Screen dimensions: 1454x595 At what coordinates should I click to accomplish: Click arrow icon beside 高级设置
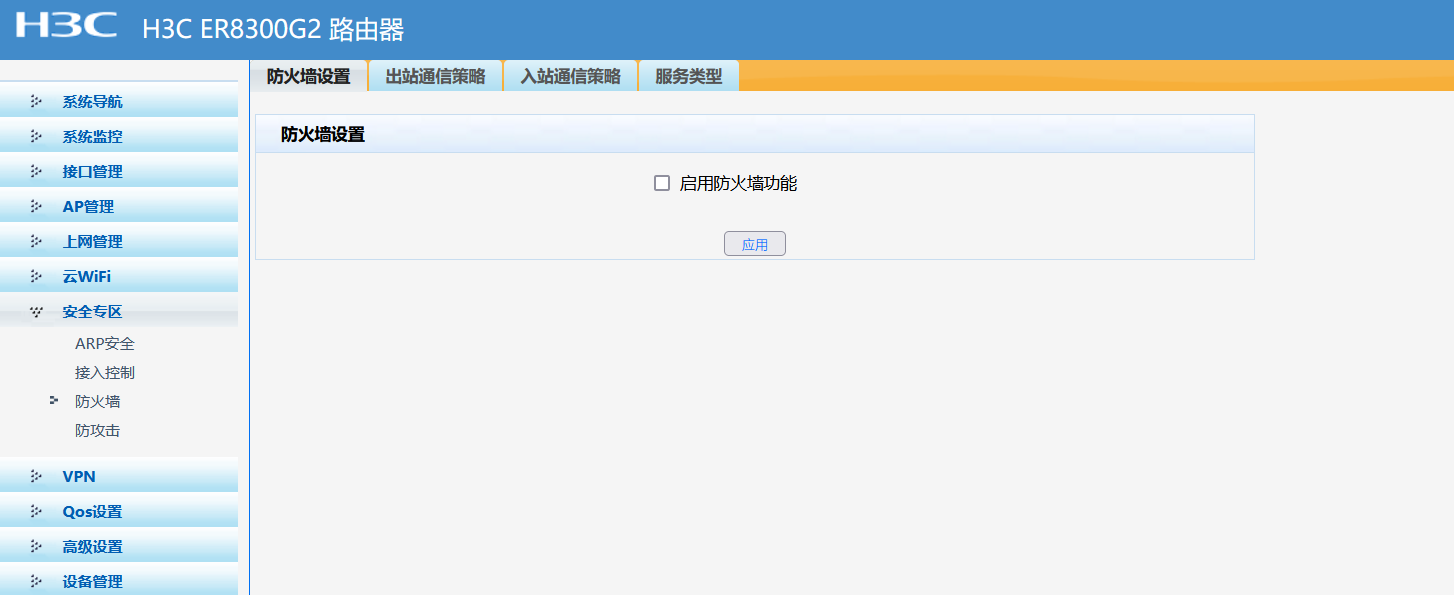pos(37,546)
